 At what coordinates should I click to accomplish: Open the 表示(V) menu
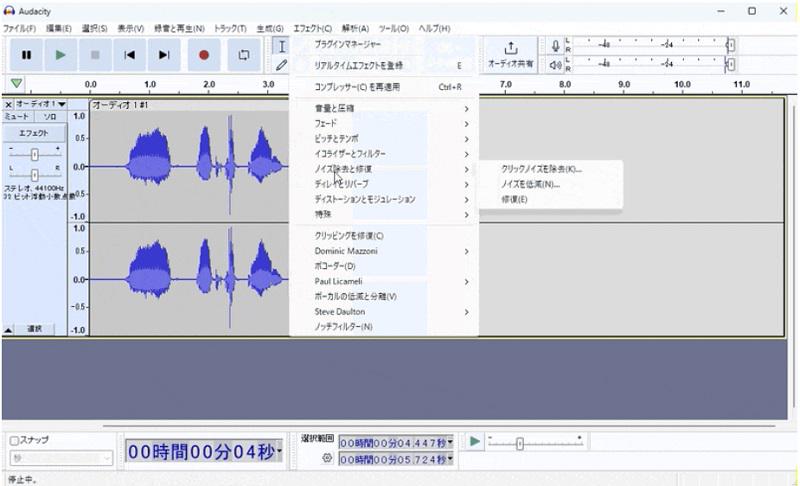tap(131, 29)
